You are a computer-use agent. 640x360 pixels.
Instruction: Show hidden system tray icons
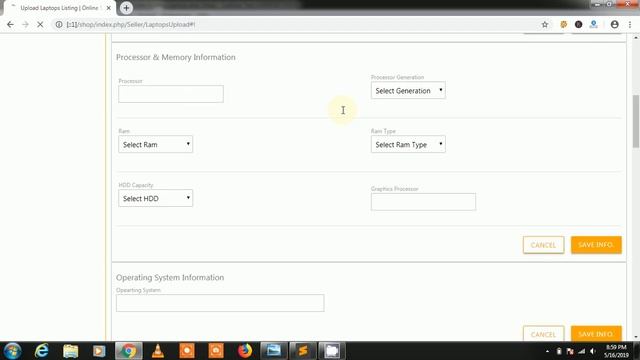pos(547,351)
